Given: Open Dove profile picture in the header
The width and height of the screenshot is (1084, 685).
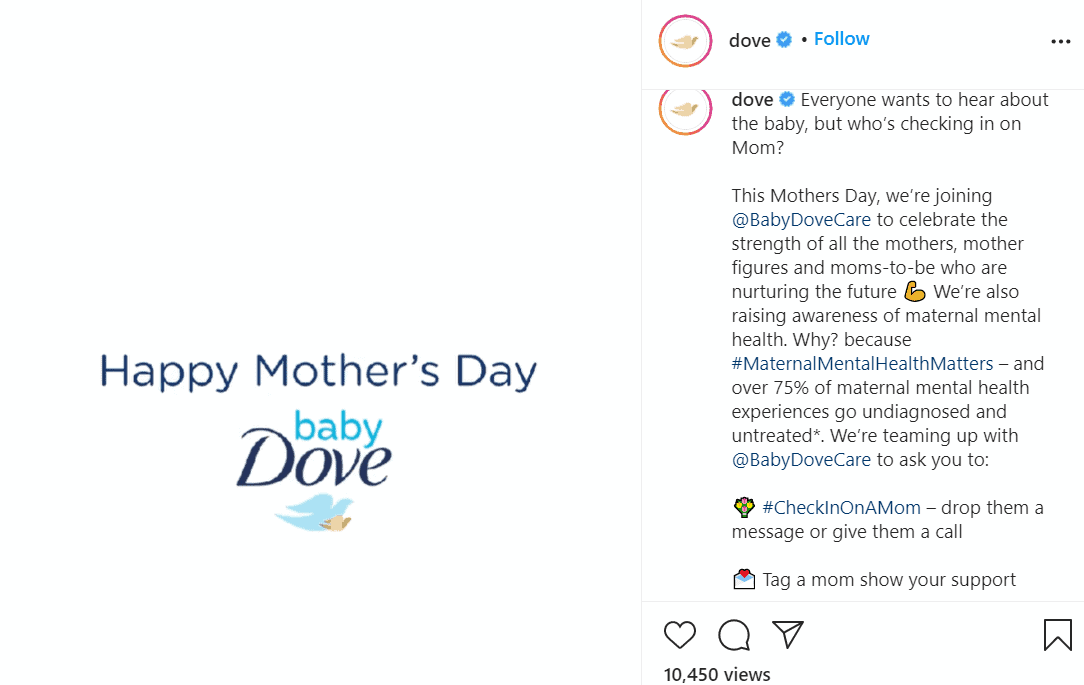Looking at the screenshot, I should click(x=685, y=42).
